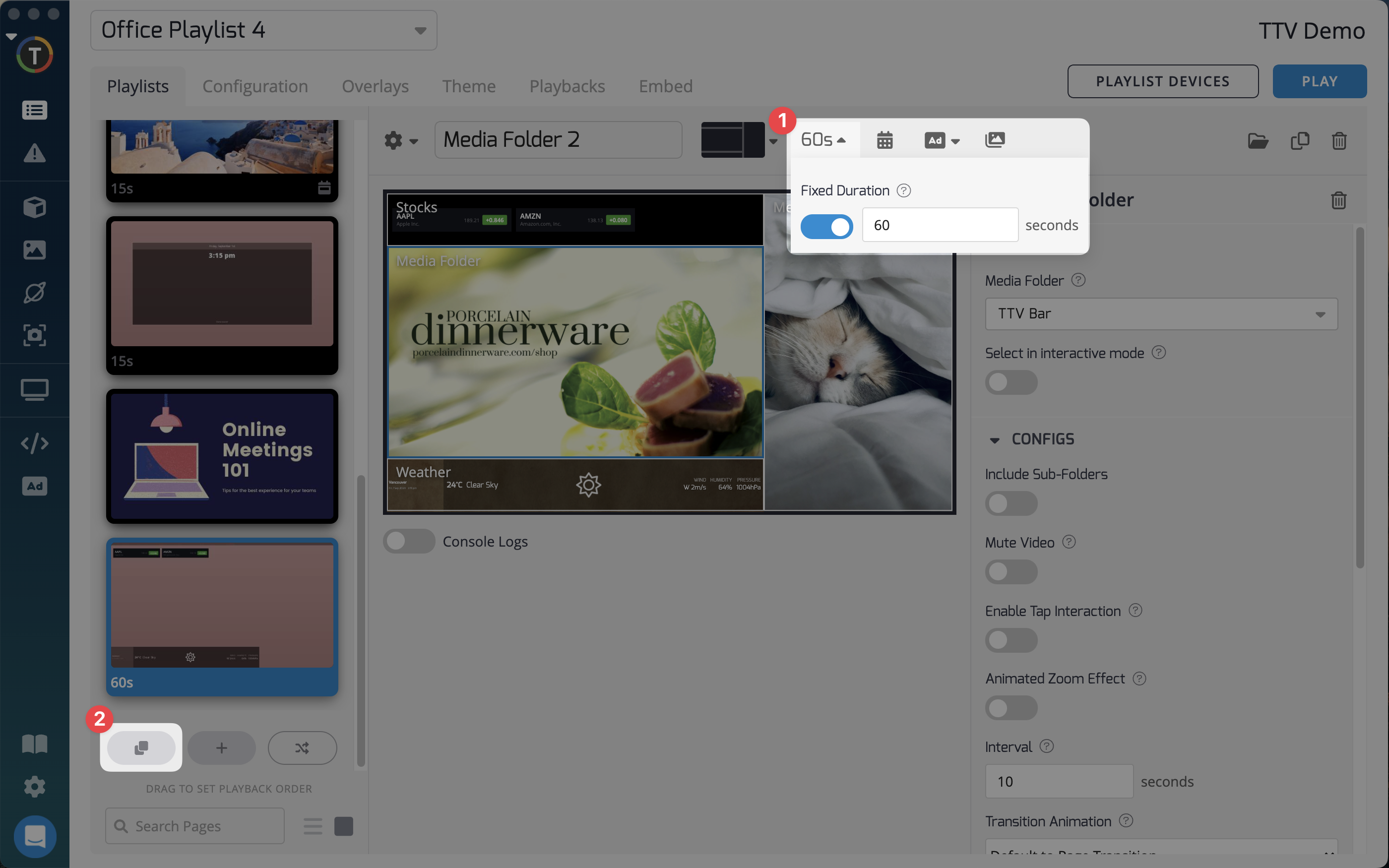Collapse the CONFIGS section
Image resolution: width=1389 pixels, height=868 pixels.
pyautogui.click(x=995, y=440)
